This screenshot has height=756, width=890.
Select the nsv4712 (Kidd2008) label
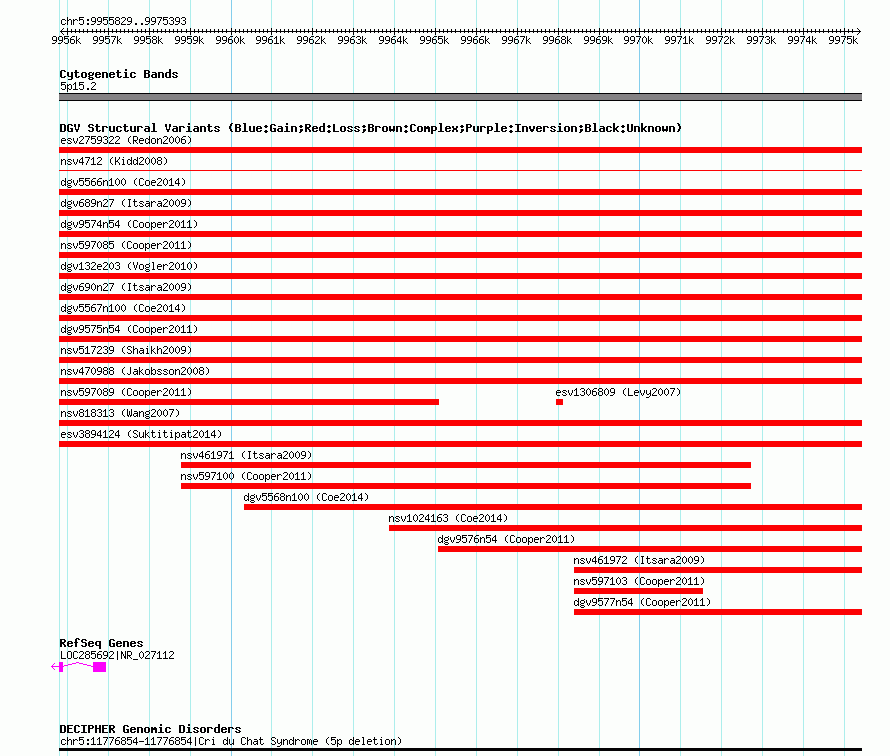pyautogui.click(x=114, y=161)
